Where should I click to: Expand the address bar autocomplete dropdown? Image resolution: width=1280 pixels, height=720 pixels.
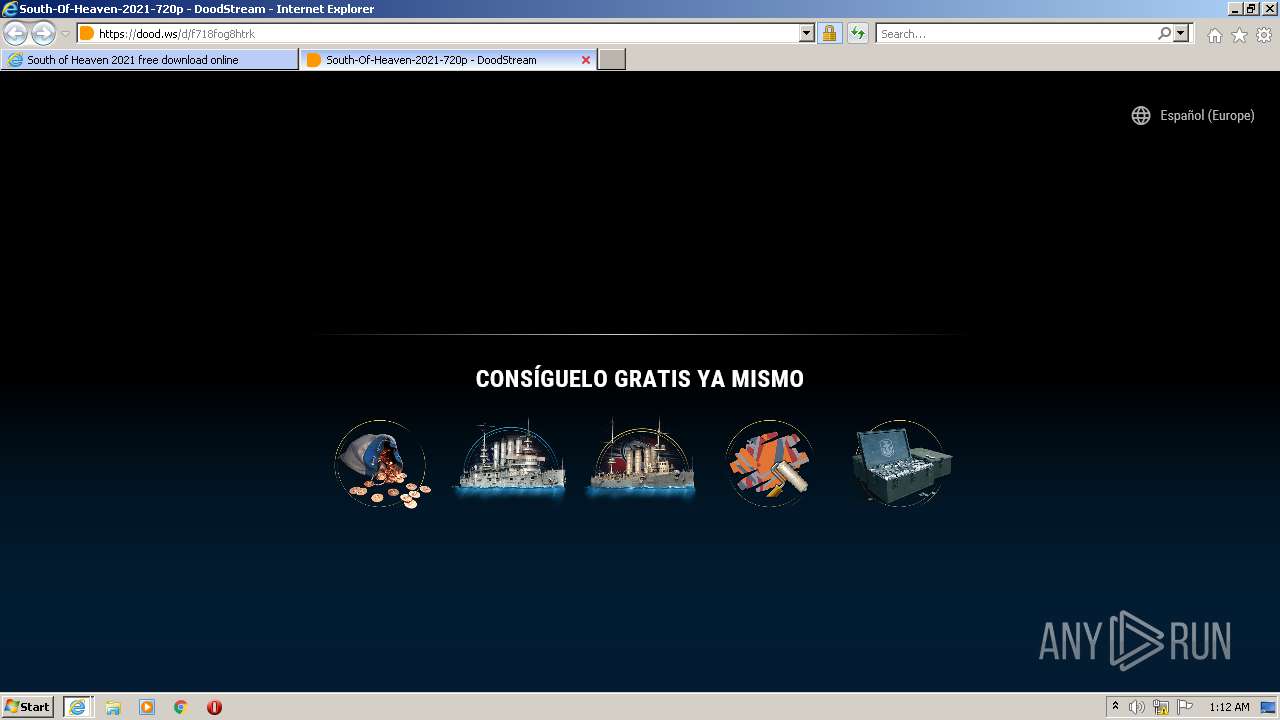(807, 33)
